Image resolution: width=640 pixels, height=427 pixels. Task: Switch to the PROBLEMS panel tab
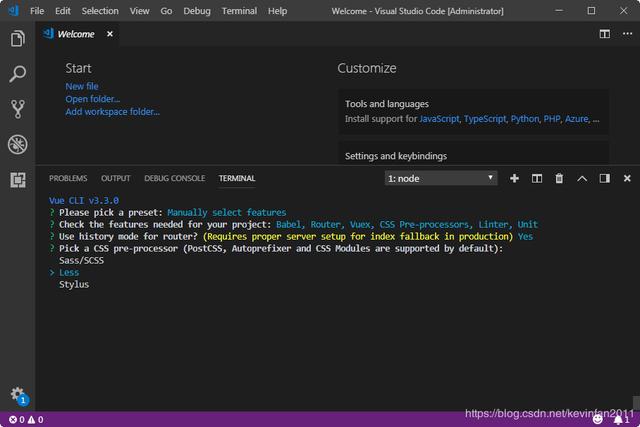(x=68, y=178)
